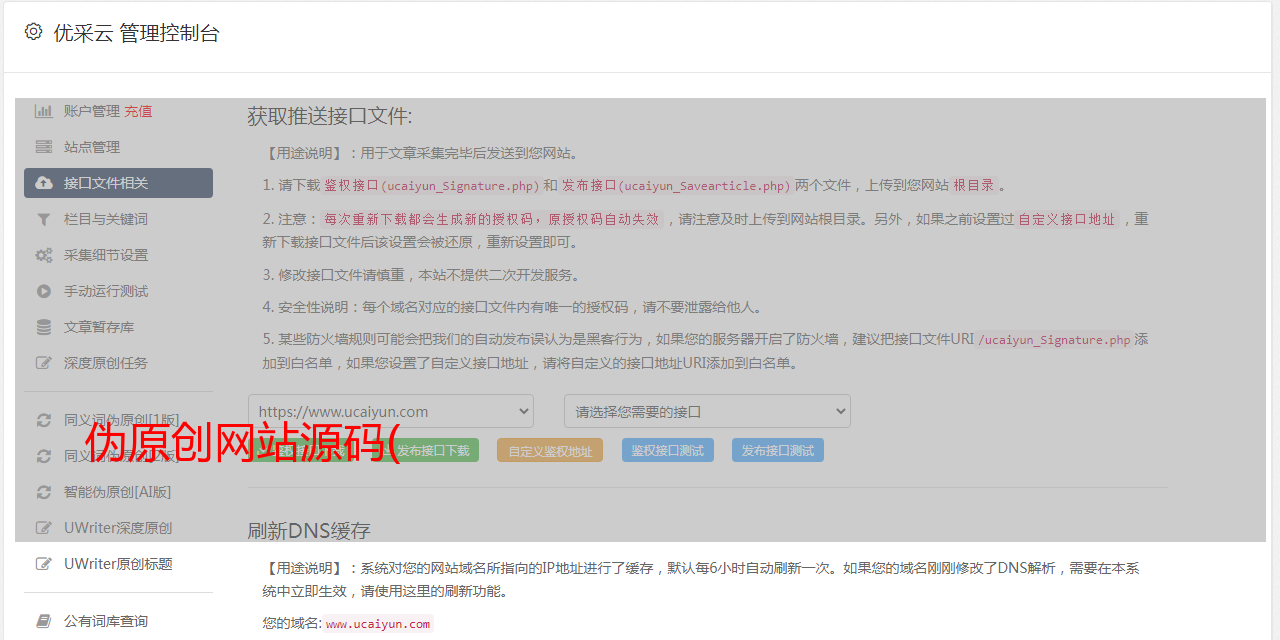Click the red 充值 link
Screen dimensions: 1280x640
(x=138, y=111)
